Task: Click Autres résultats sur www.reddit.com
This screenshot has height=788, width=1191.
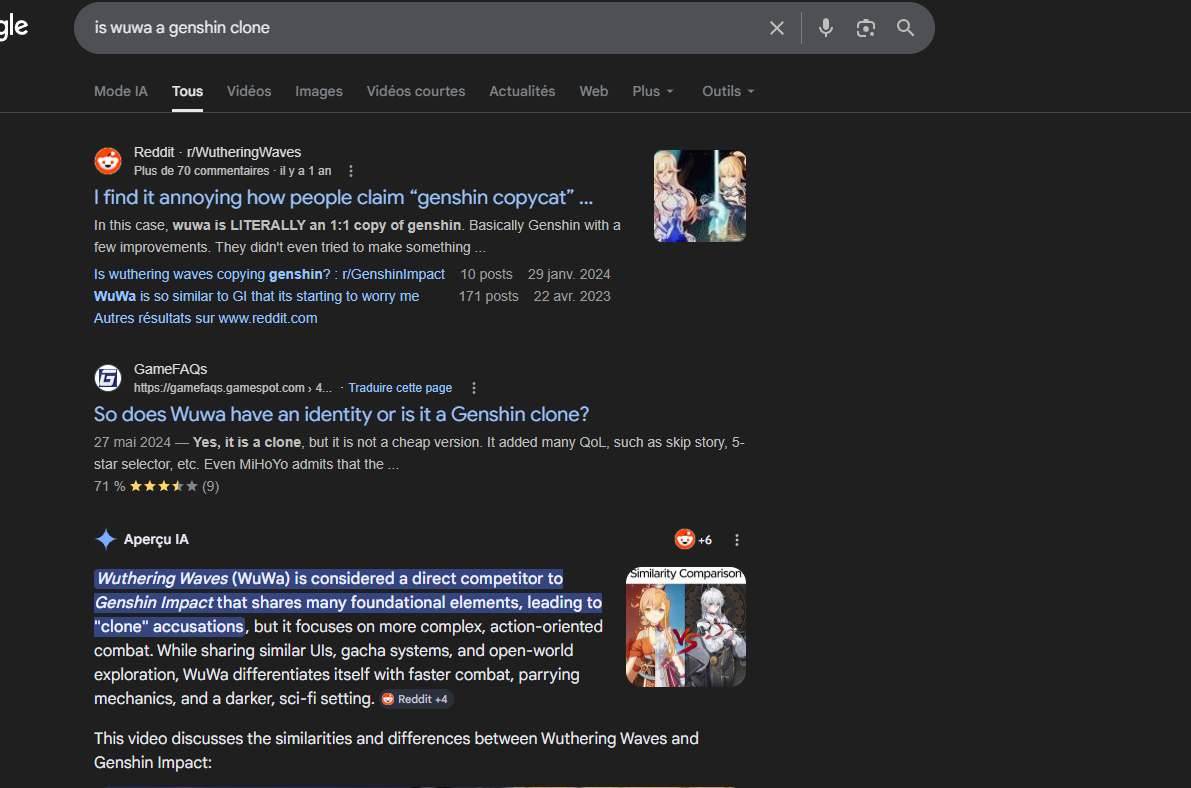Action: 206,318
